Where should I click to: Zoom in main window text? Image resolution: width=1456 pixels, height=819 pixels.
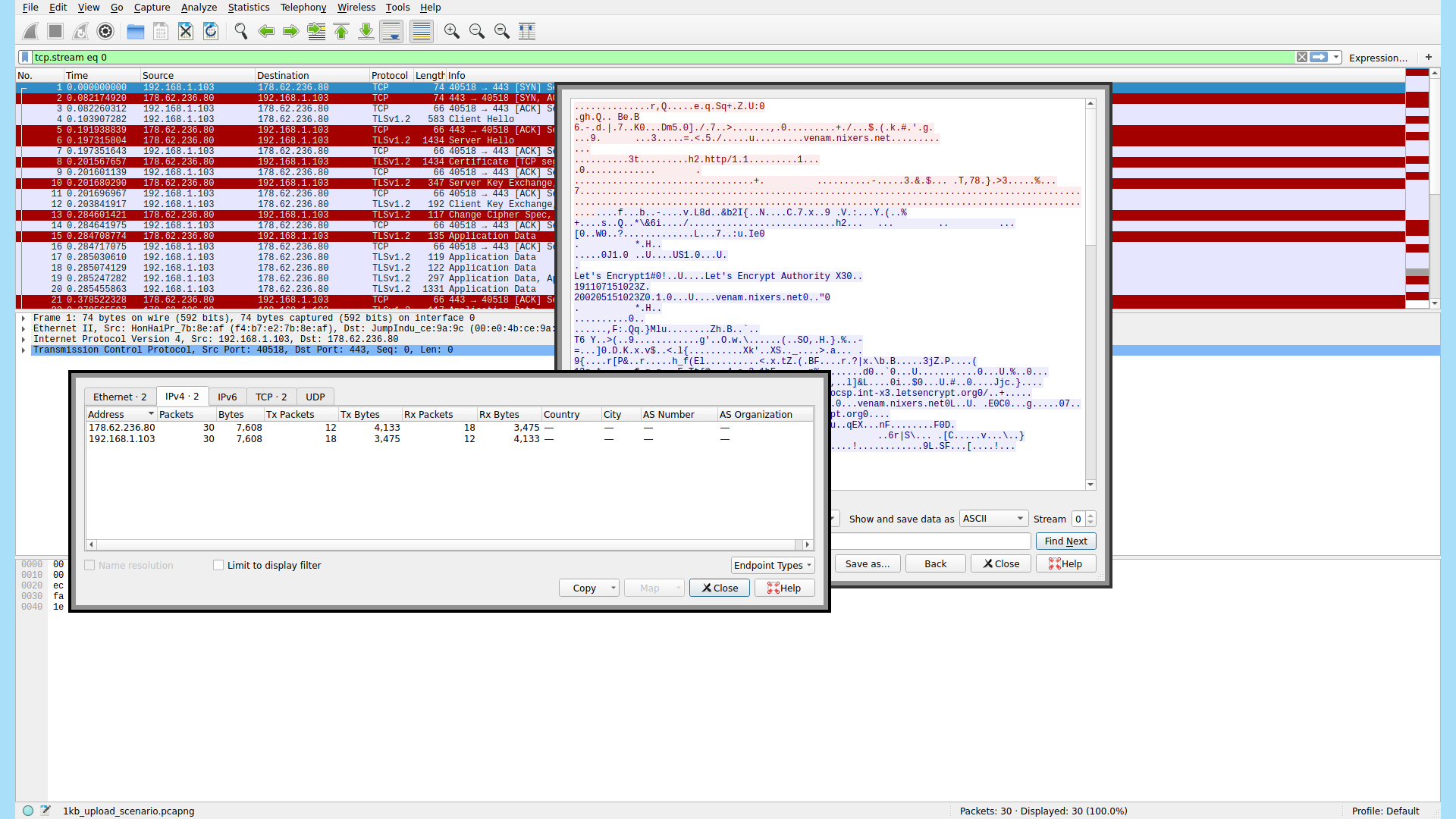click(452, 31)
